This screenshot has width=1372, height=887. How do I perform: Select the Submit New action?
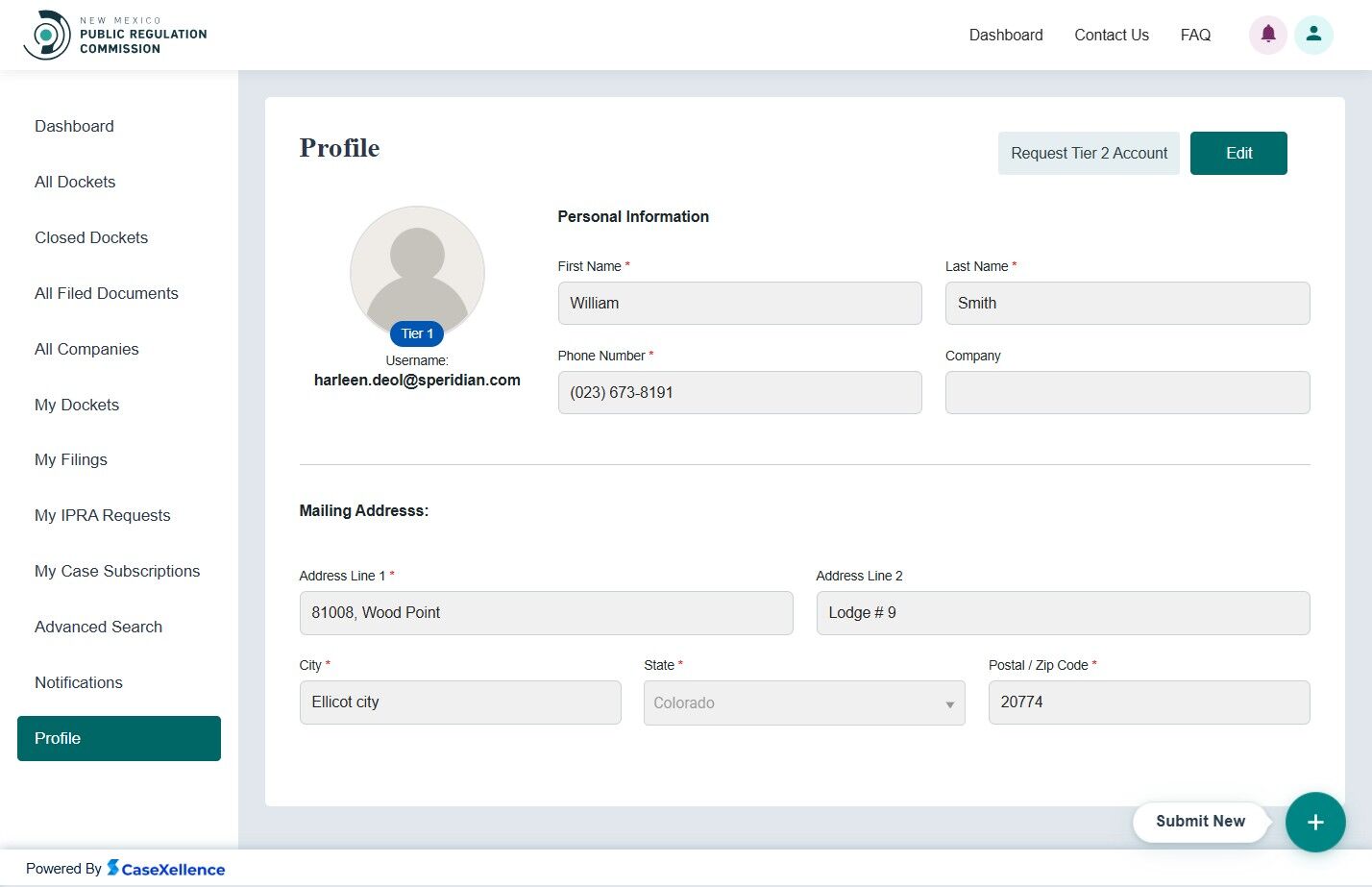tap(1200, 822)
